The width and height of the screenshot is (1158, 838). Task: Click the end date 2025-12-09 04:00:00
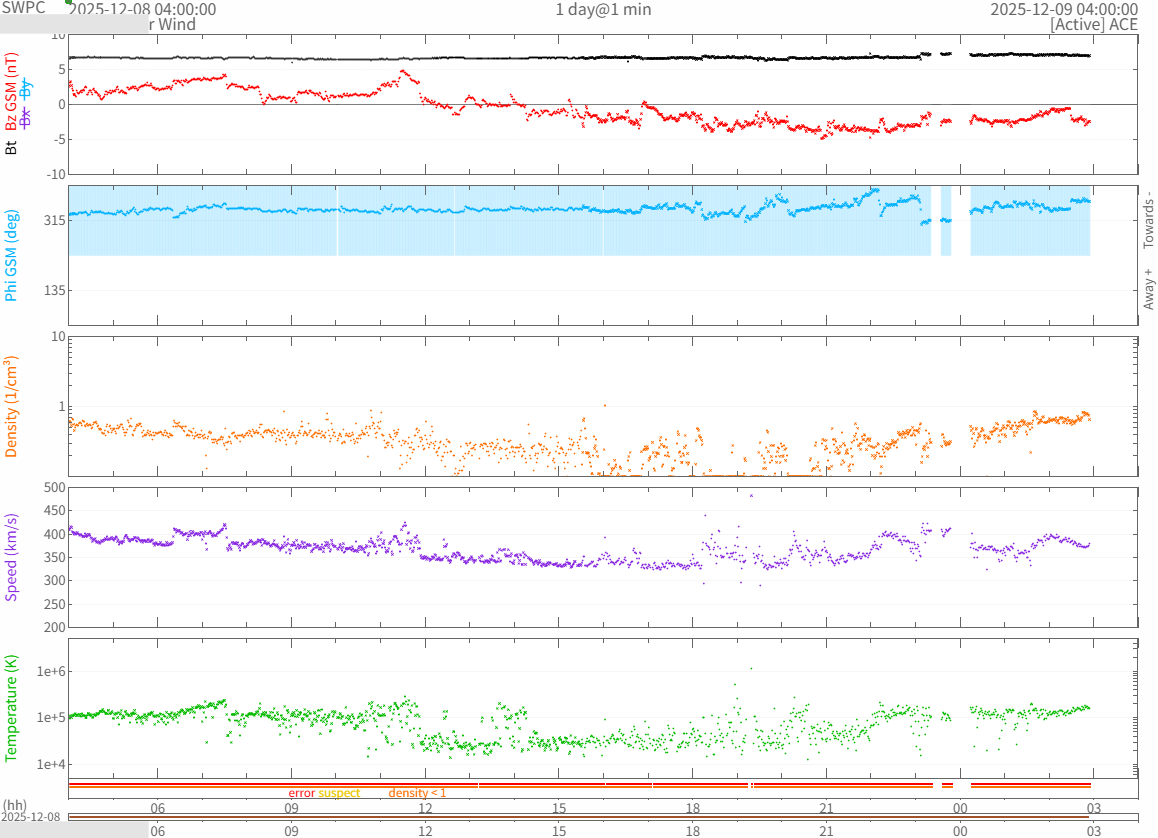1064,10
